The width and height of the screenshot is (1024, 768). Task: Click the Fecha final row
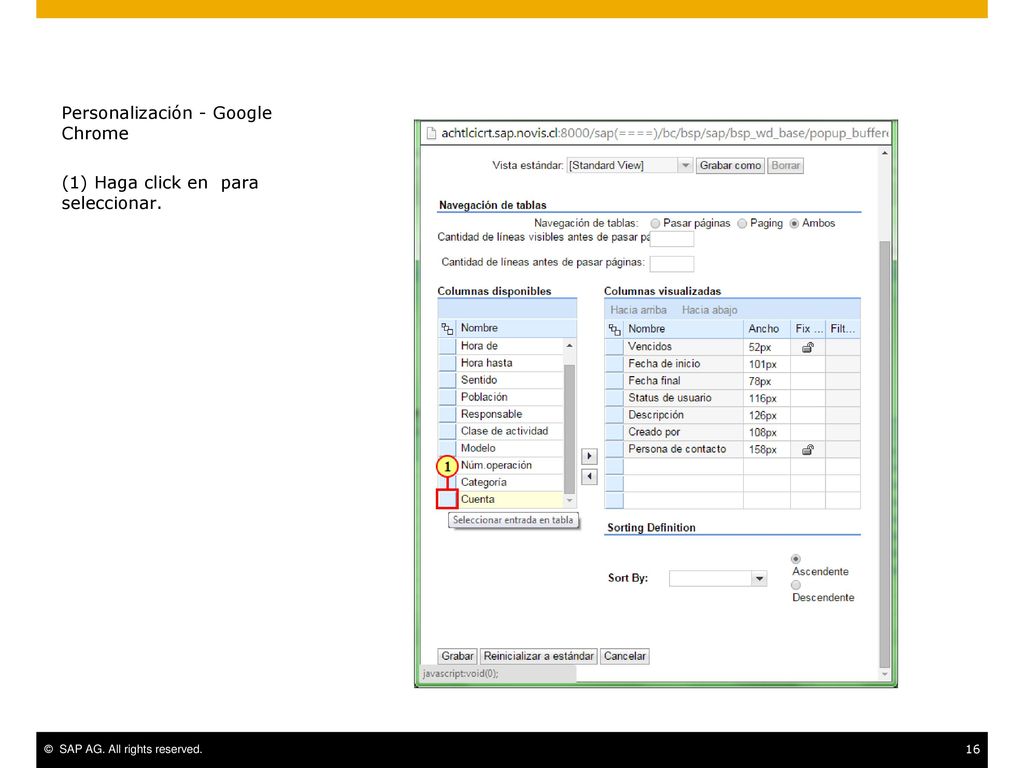[733, 381]
